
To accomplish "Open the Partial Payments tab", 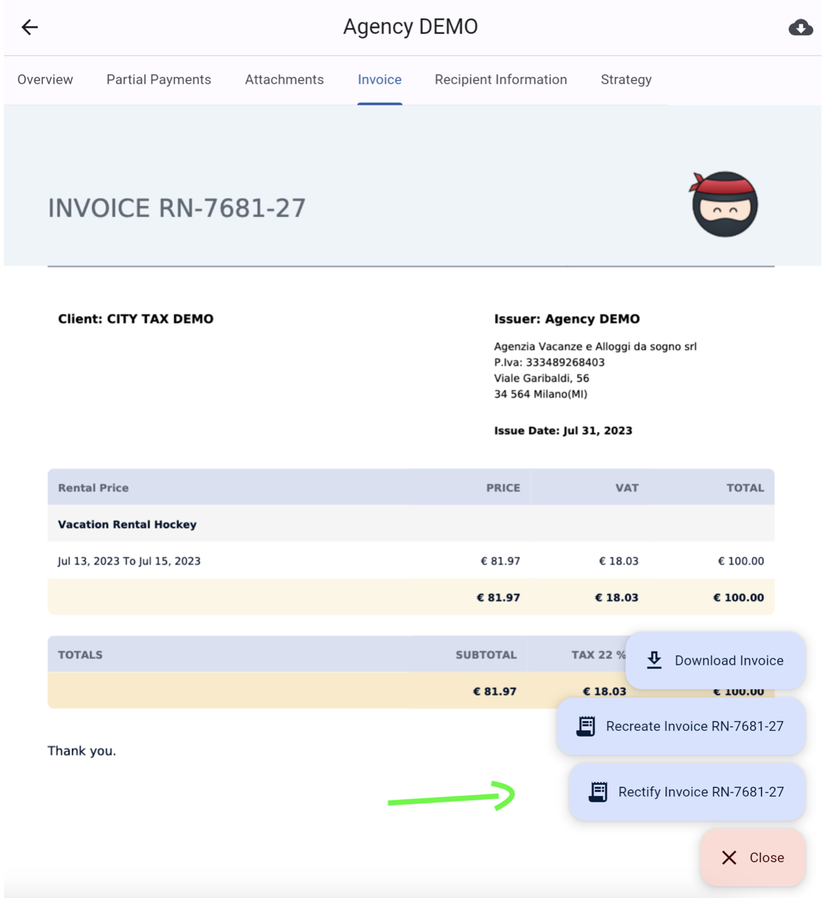I will point(158,79).
